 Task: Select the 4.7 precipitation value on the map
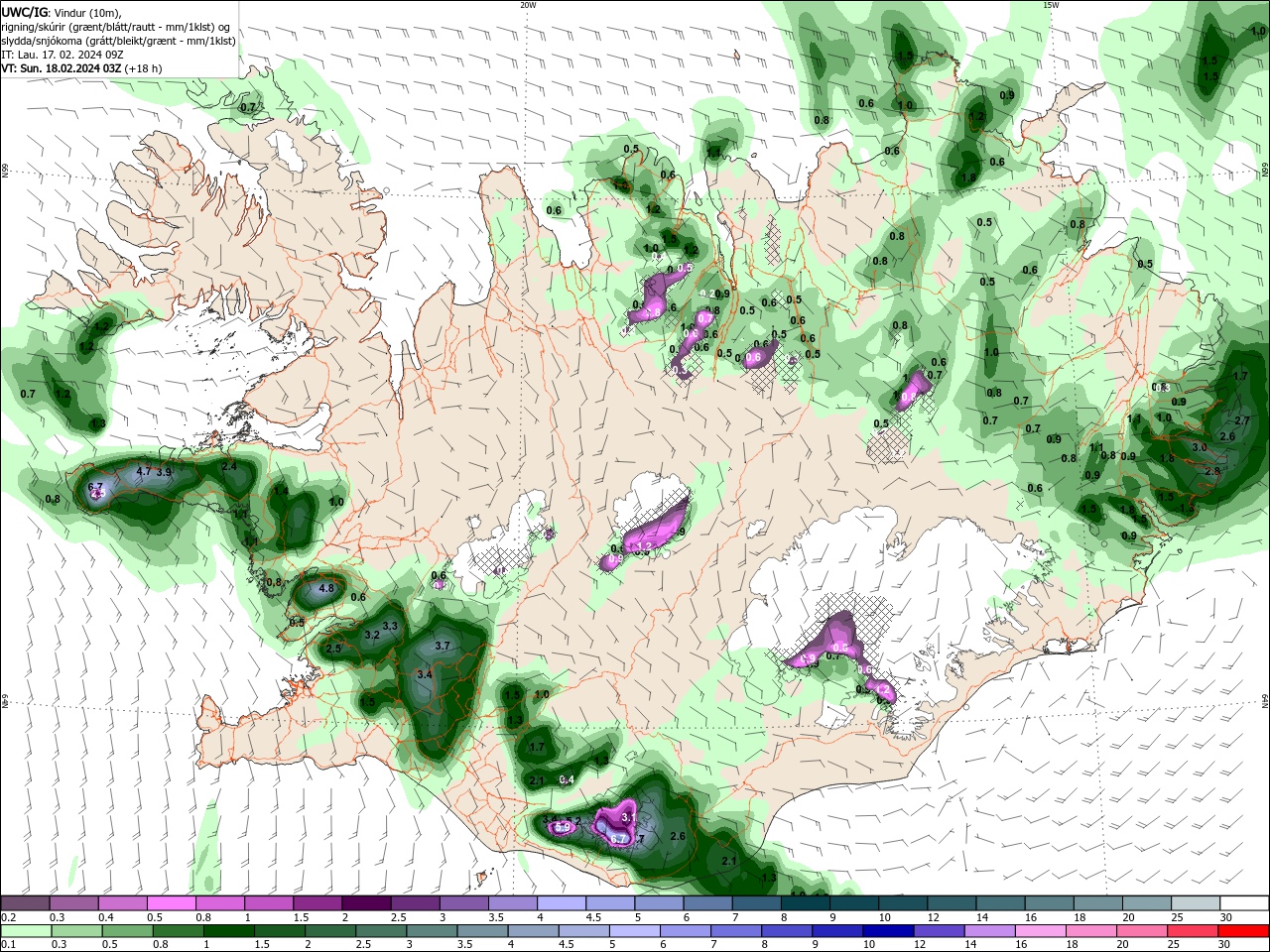pyautogui.click(x=143, y=472)
